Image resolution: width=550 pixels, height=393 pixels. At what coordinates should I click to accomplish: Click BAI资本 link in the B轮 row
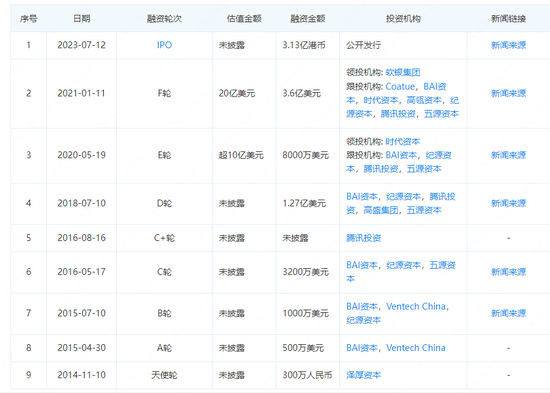362,306
